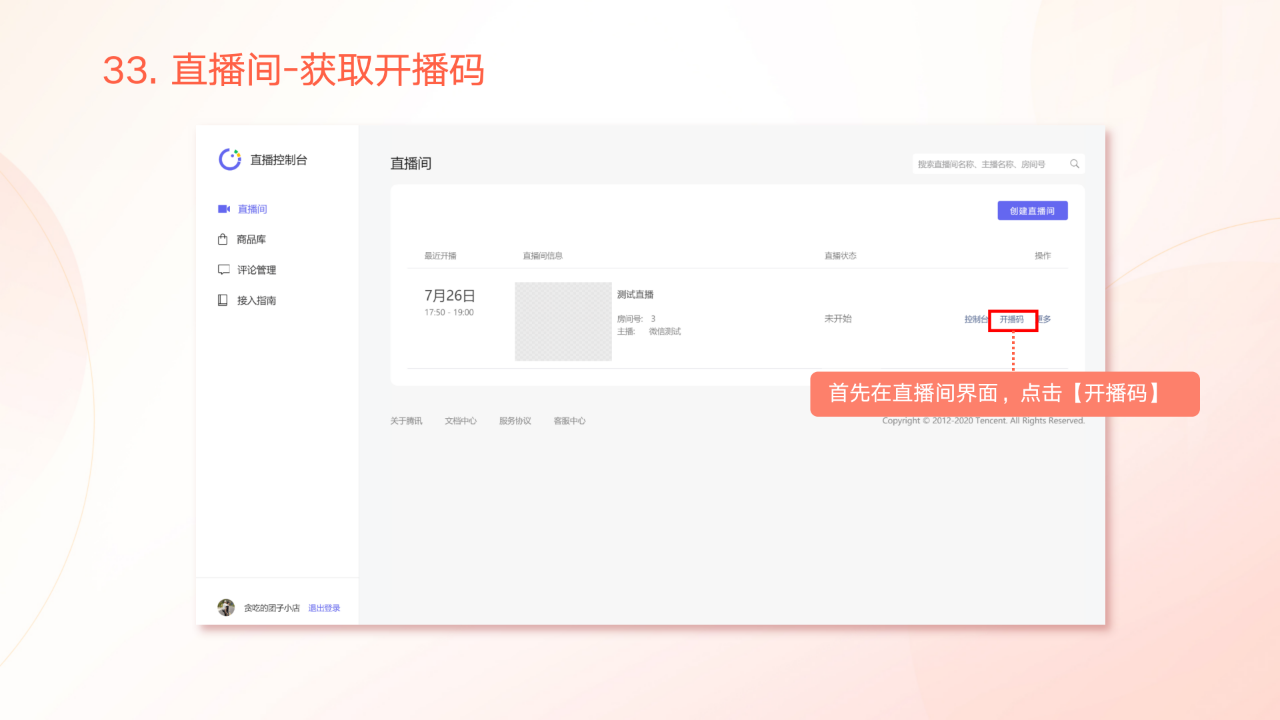The height and width of the screenshot is (720, 1280).
Task: Click the shopping bag icon beside 商品库
Action: click(224, 239)
